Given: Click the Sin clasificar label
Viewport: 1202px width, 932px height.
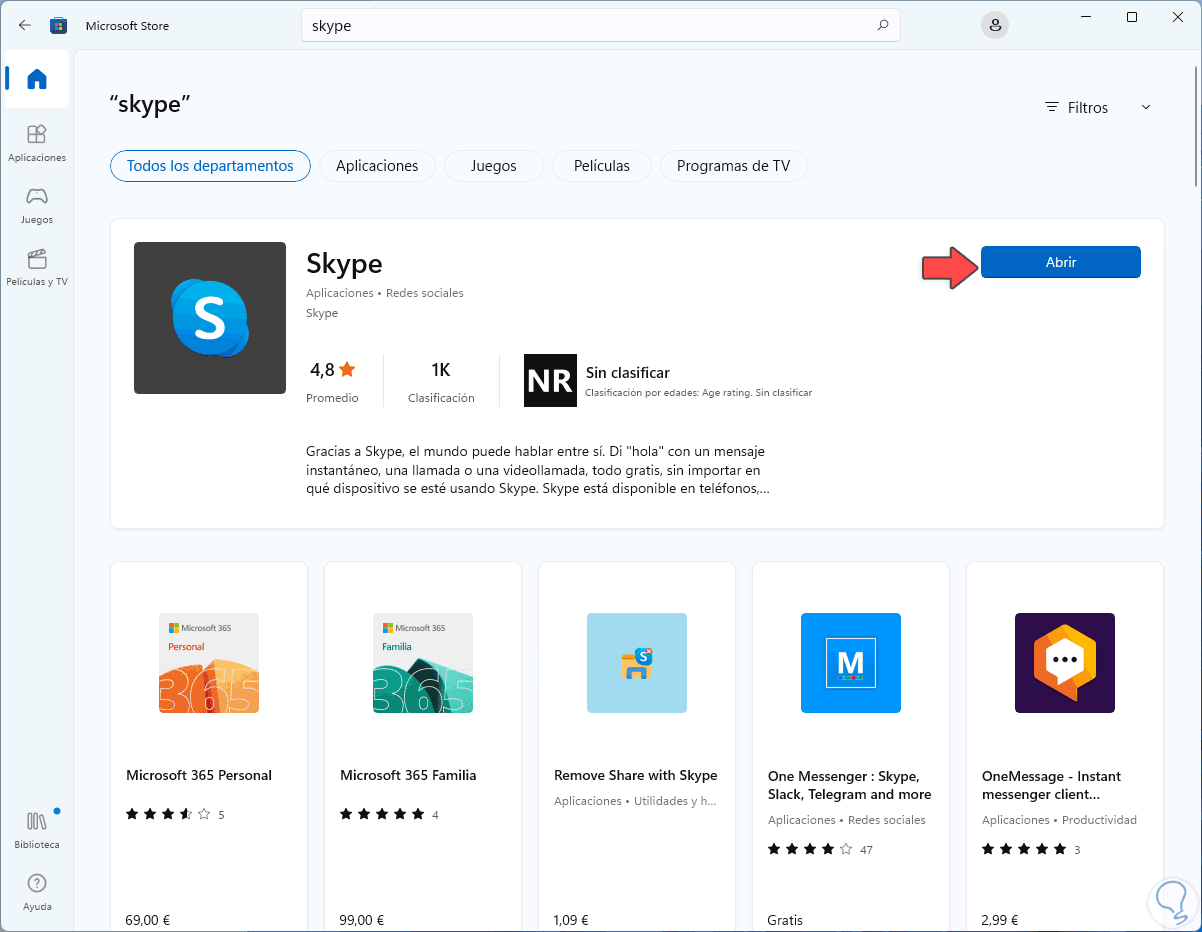Looking at the screenshot, I should tap(628, 373).
